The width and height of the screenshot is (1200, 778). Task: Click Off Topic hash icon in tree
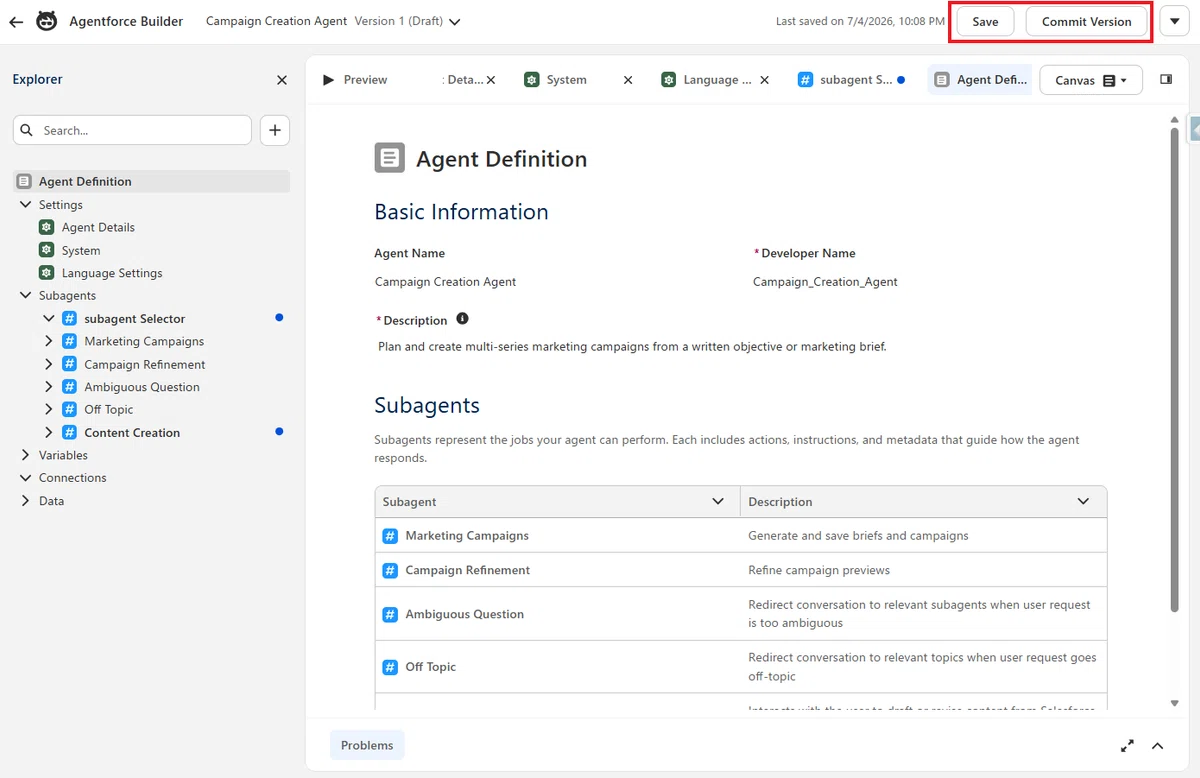click(x=69, y=409)
